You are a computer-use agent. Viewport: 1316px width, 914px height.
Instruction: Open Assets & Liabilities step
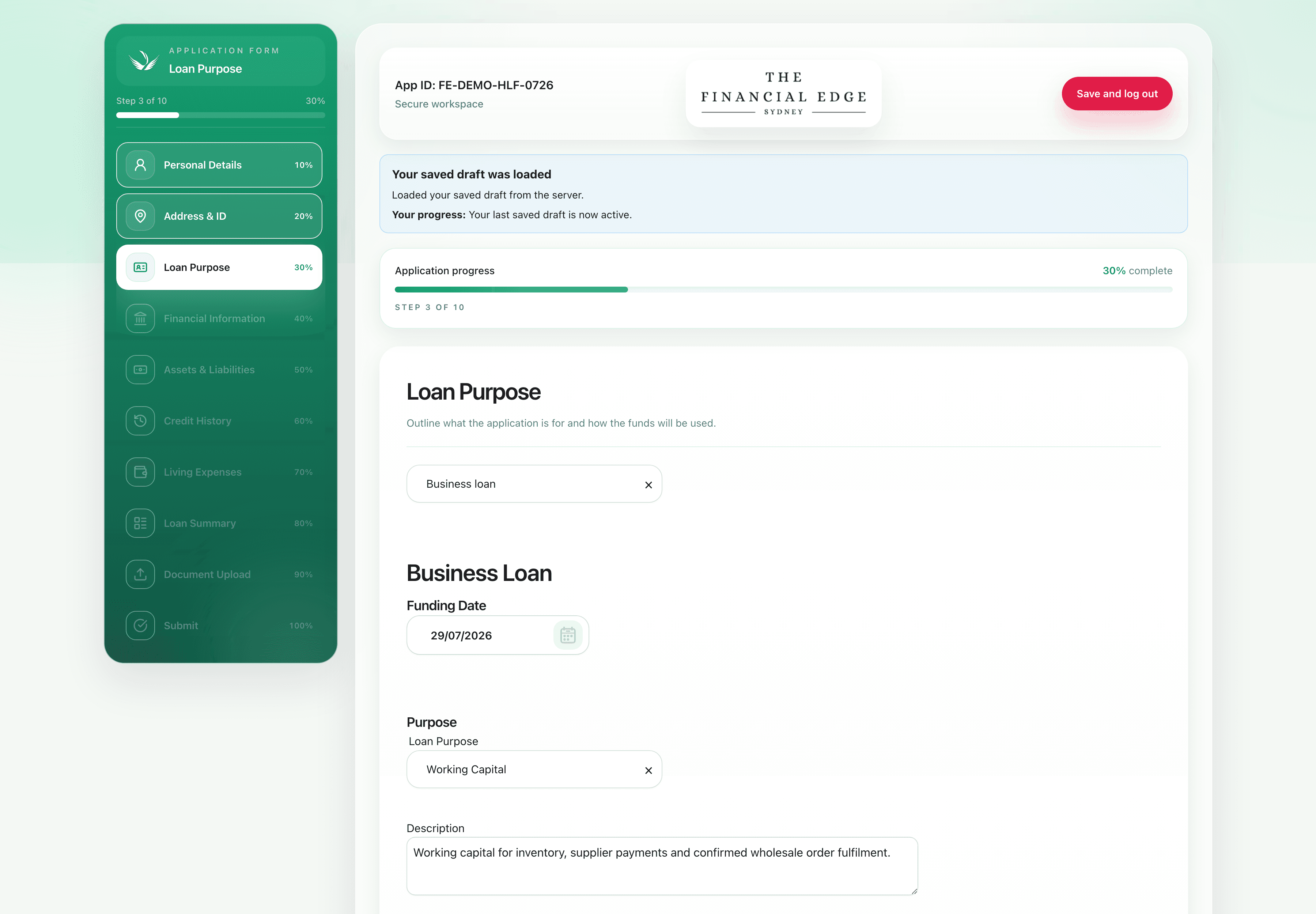(219, 370)
